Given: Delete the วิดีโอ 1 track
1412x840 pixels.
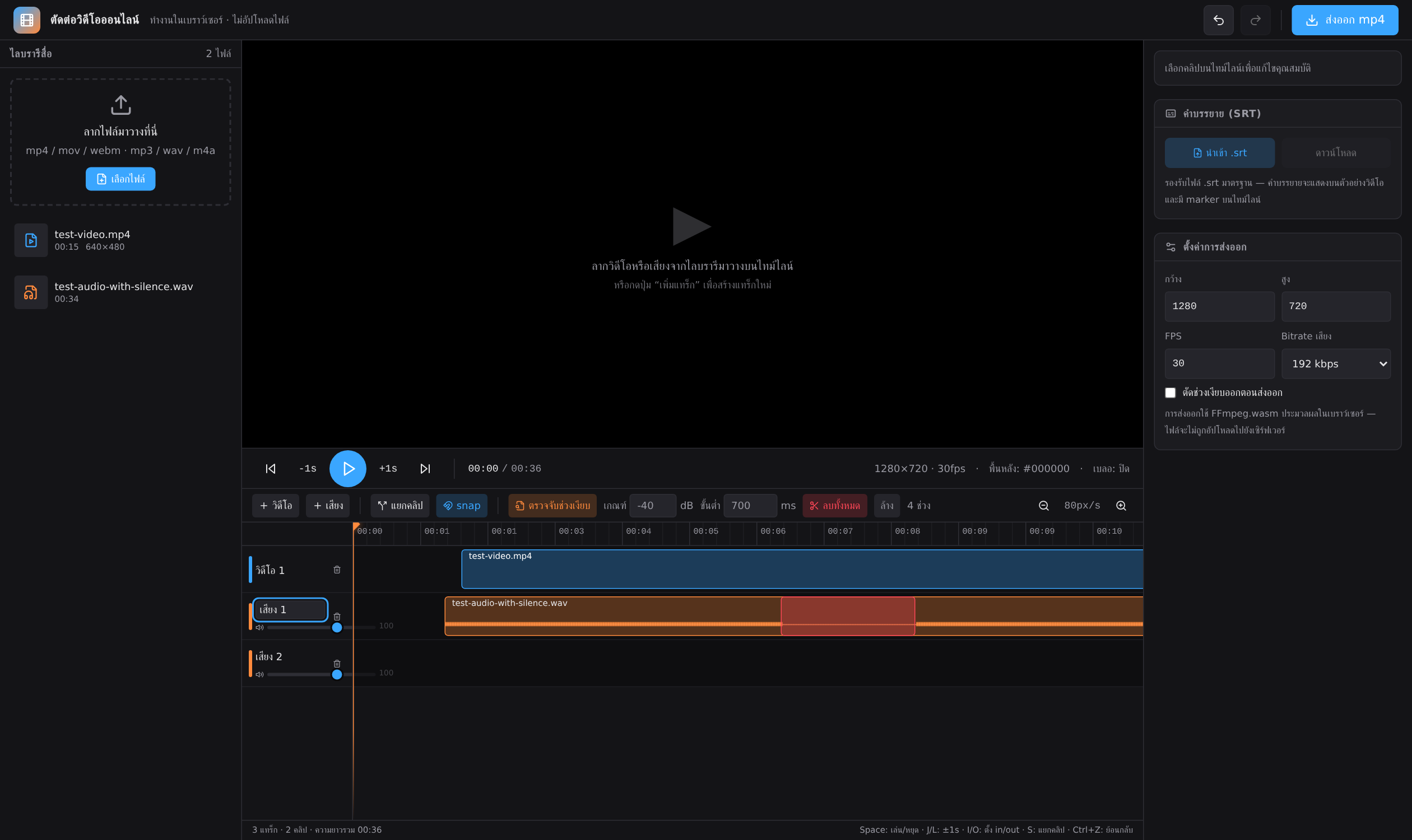Looking at the screenshot, I should click(x=337, y=570).
